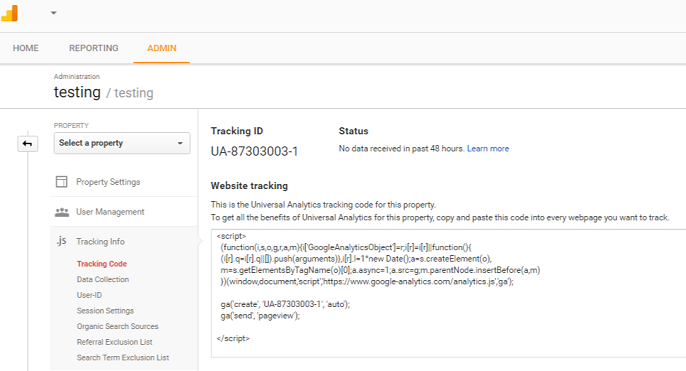Click the User Management people icon

[62, 212]
